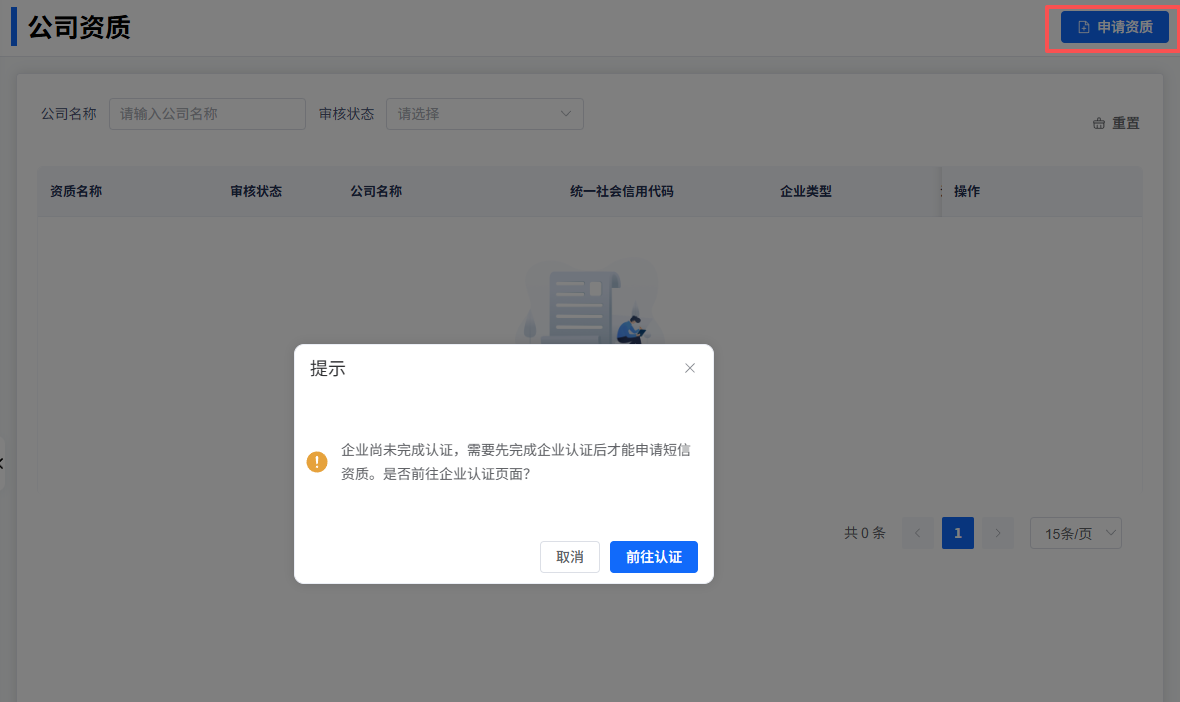Viewport: 1180px width, 702px height.
Task: Click the sidebar collapse arrow on the left edge
Action: (x=2, y=463)
